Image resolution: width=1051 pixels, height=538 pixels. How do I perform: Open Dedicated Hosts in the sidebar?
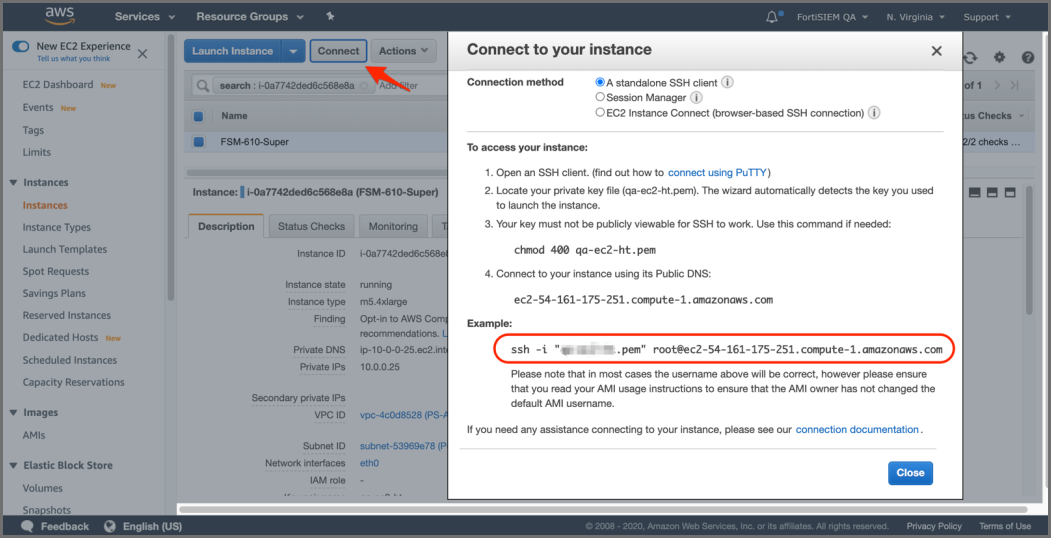pyautogui.click(x=60, y=338)
